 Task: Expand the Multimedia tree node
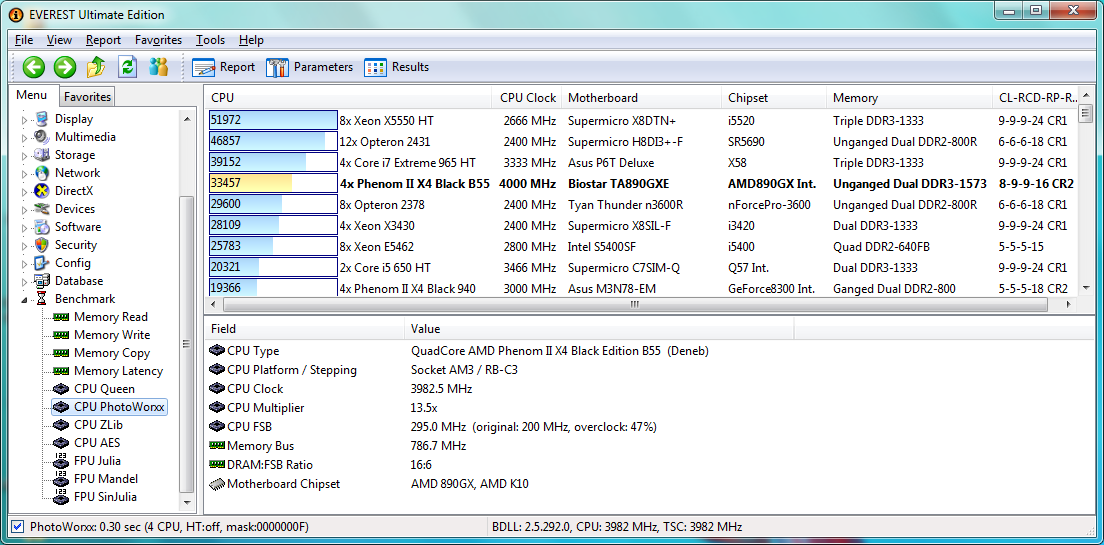[25, 137]
